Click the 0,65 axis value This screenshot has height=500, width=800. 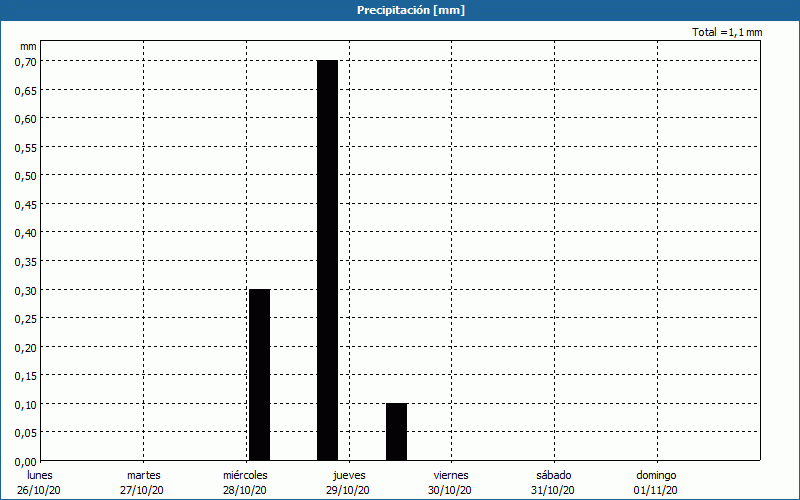point(26,90)
